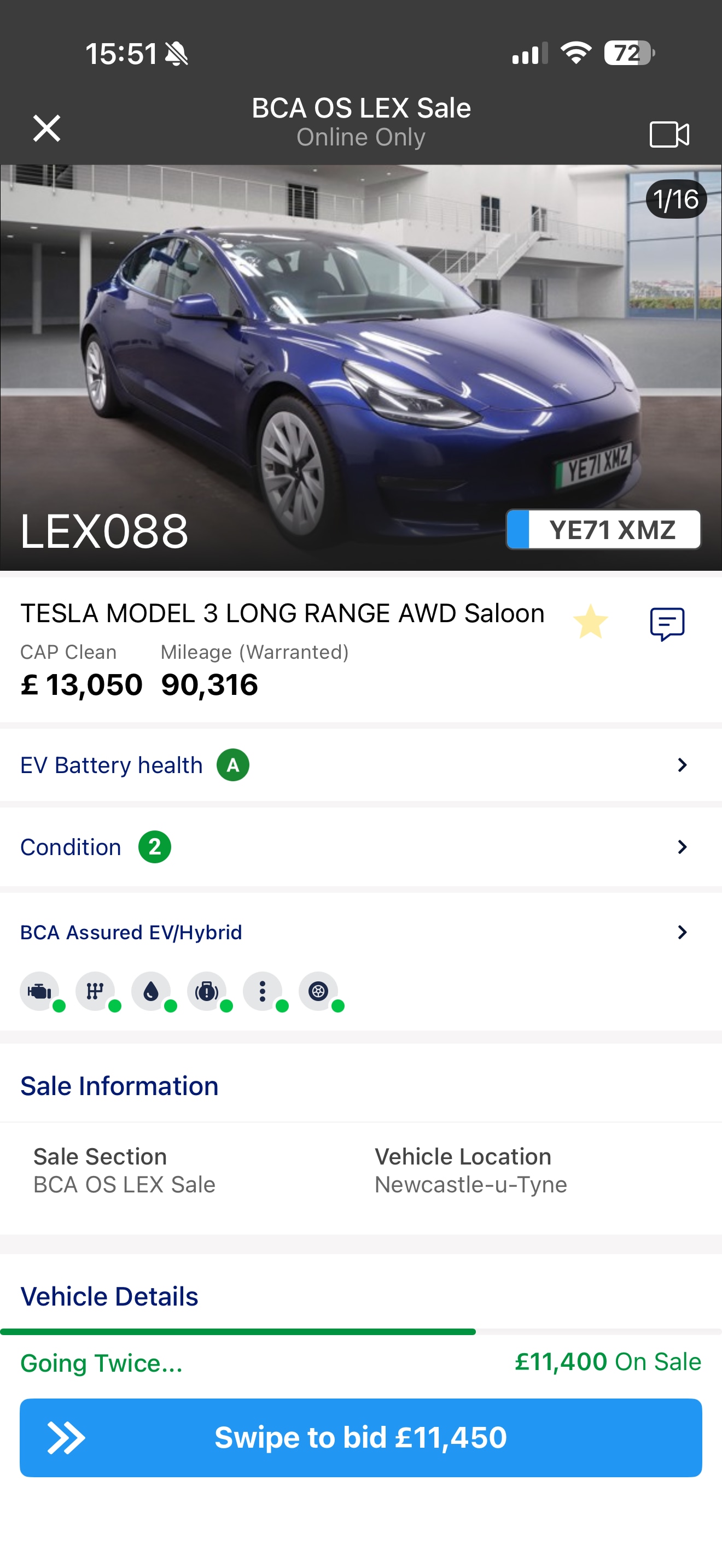Expand the Condition row chevron
722x1568 pixels.
tap(682, 847)
